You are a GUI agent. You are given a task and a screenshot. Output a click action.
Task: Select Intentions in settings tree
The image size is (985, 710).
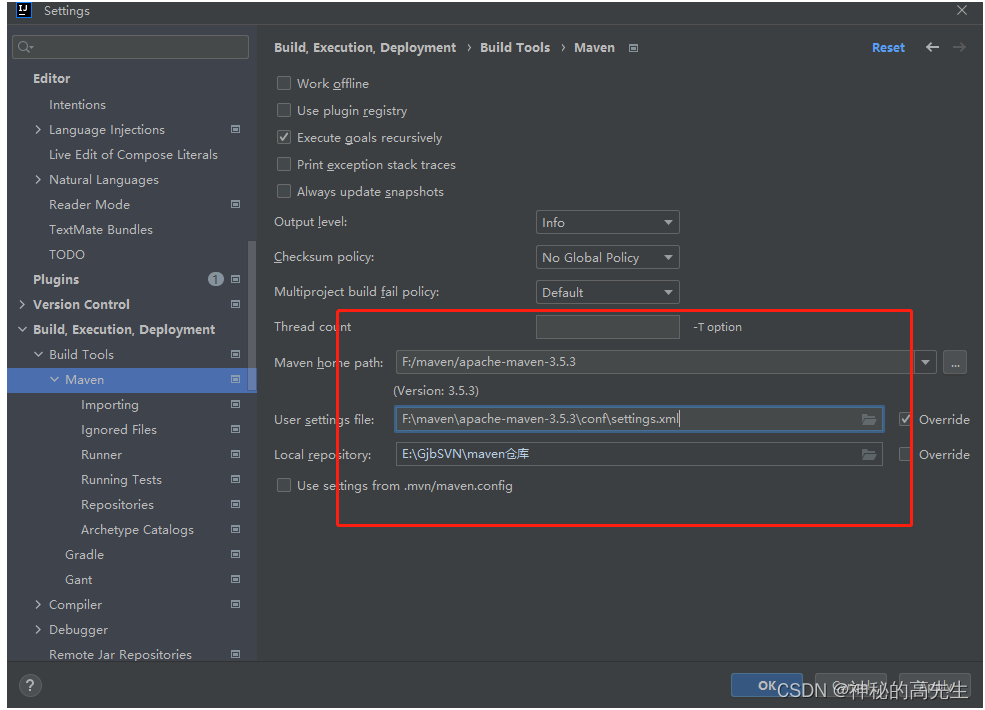77,104
